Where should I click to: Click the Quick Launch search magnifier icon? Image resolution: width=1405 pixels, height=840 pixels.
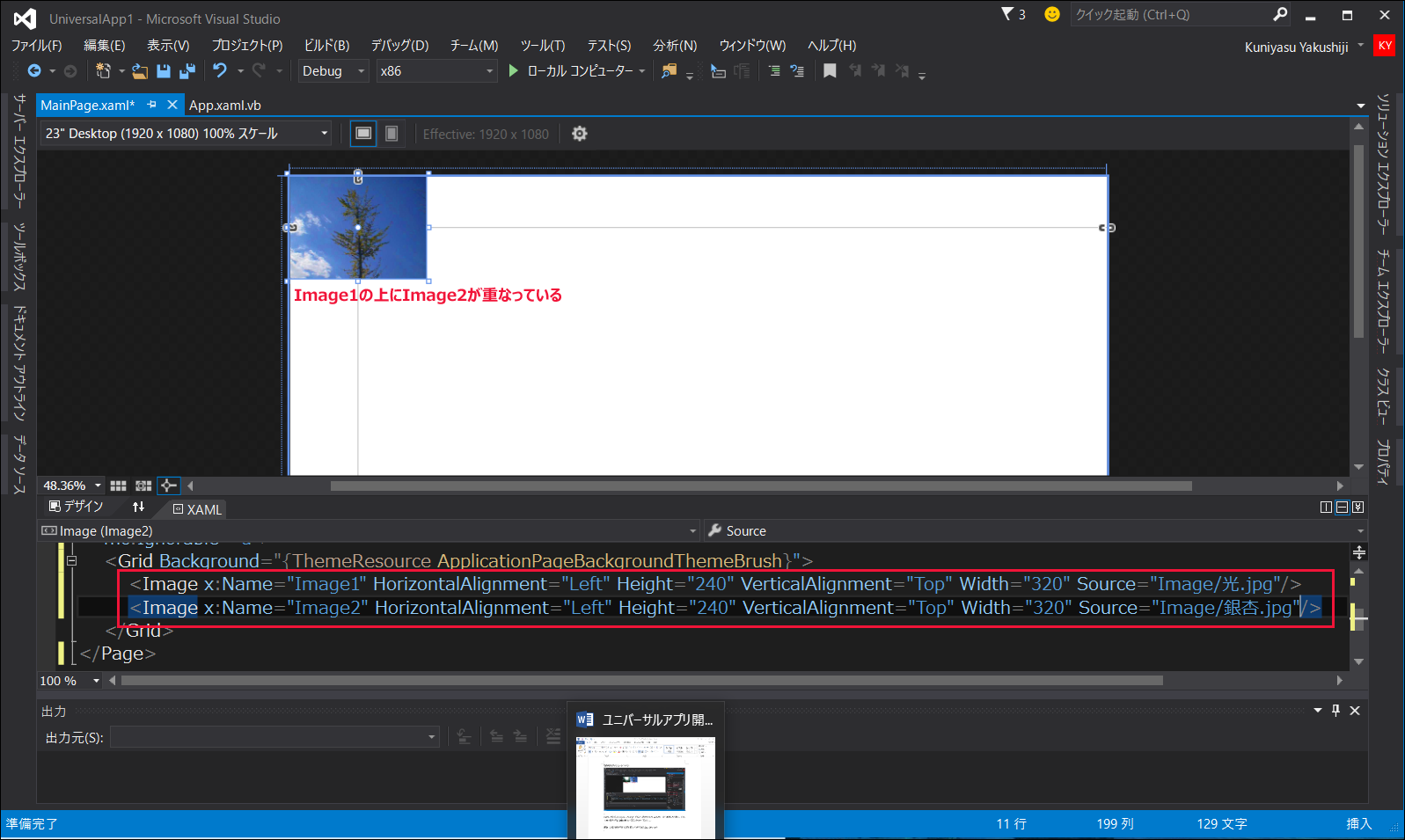1280,14
